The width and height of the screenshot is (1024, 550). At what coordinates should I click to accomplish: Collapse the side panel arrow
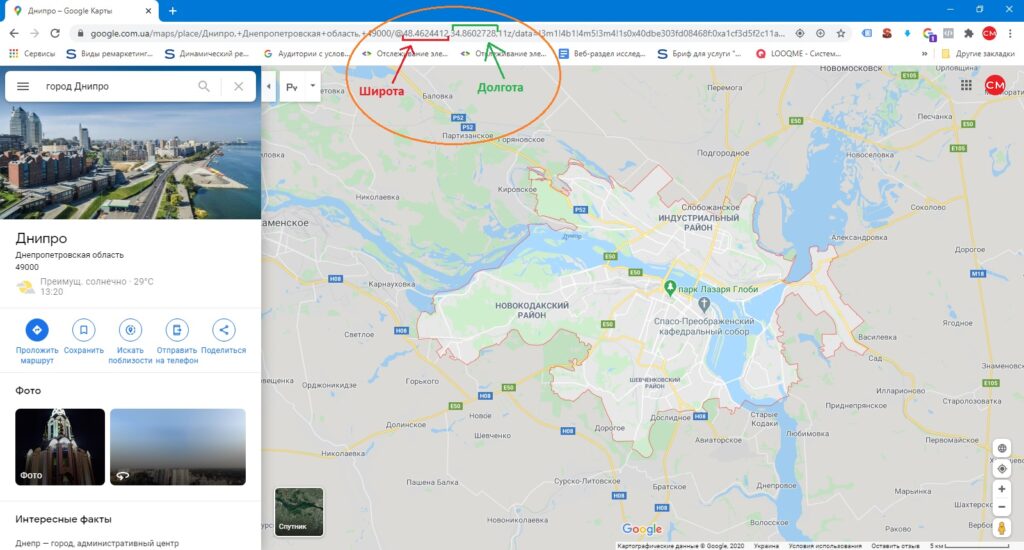(269, 87)
